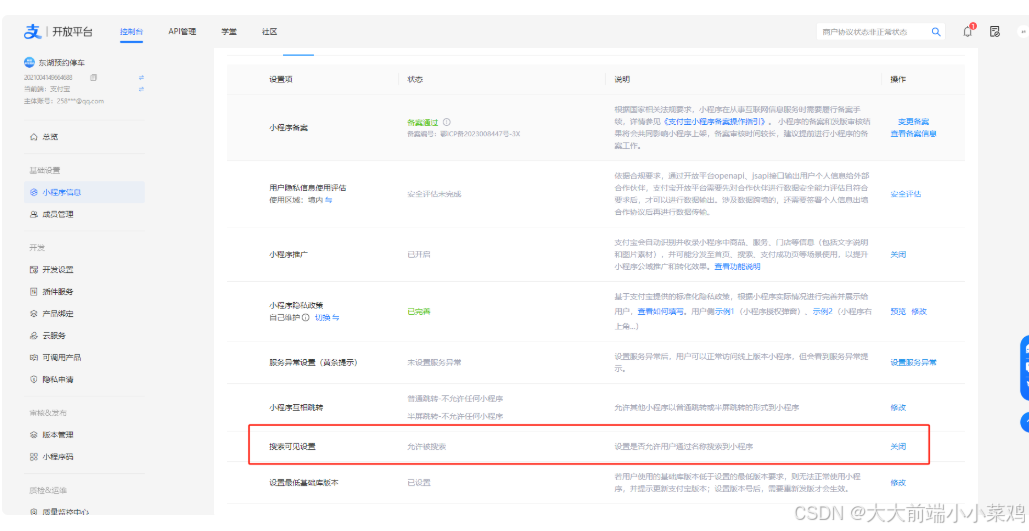This screenshot has height=531, width=1029.
Task: Click the 切换 link under 小程序隐私政策
Action: click(x=327, y=318)
